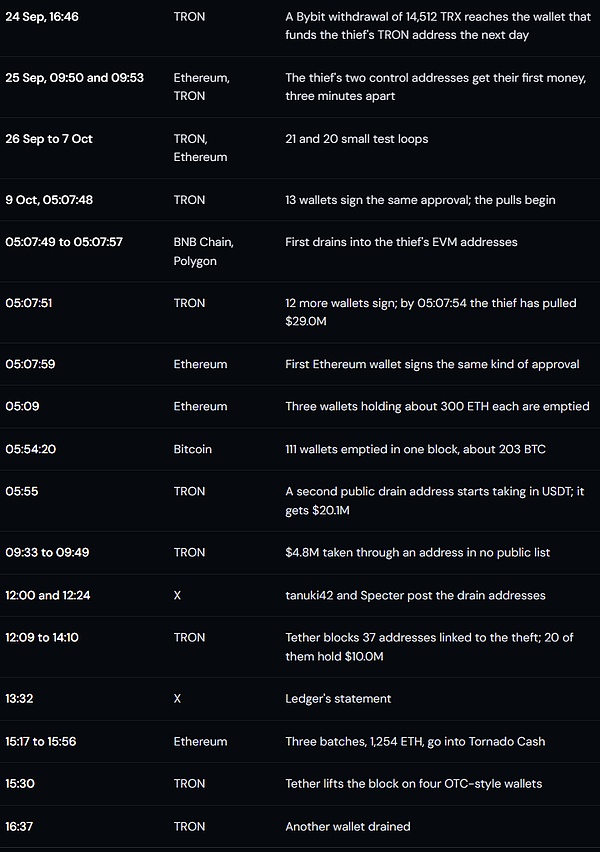Click the '25 Sep, 09:50 and 09:53' date entry

pos(74,78)
